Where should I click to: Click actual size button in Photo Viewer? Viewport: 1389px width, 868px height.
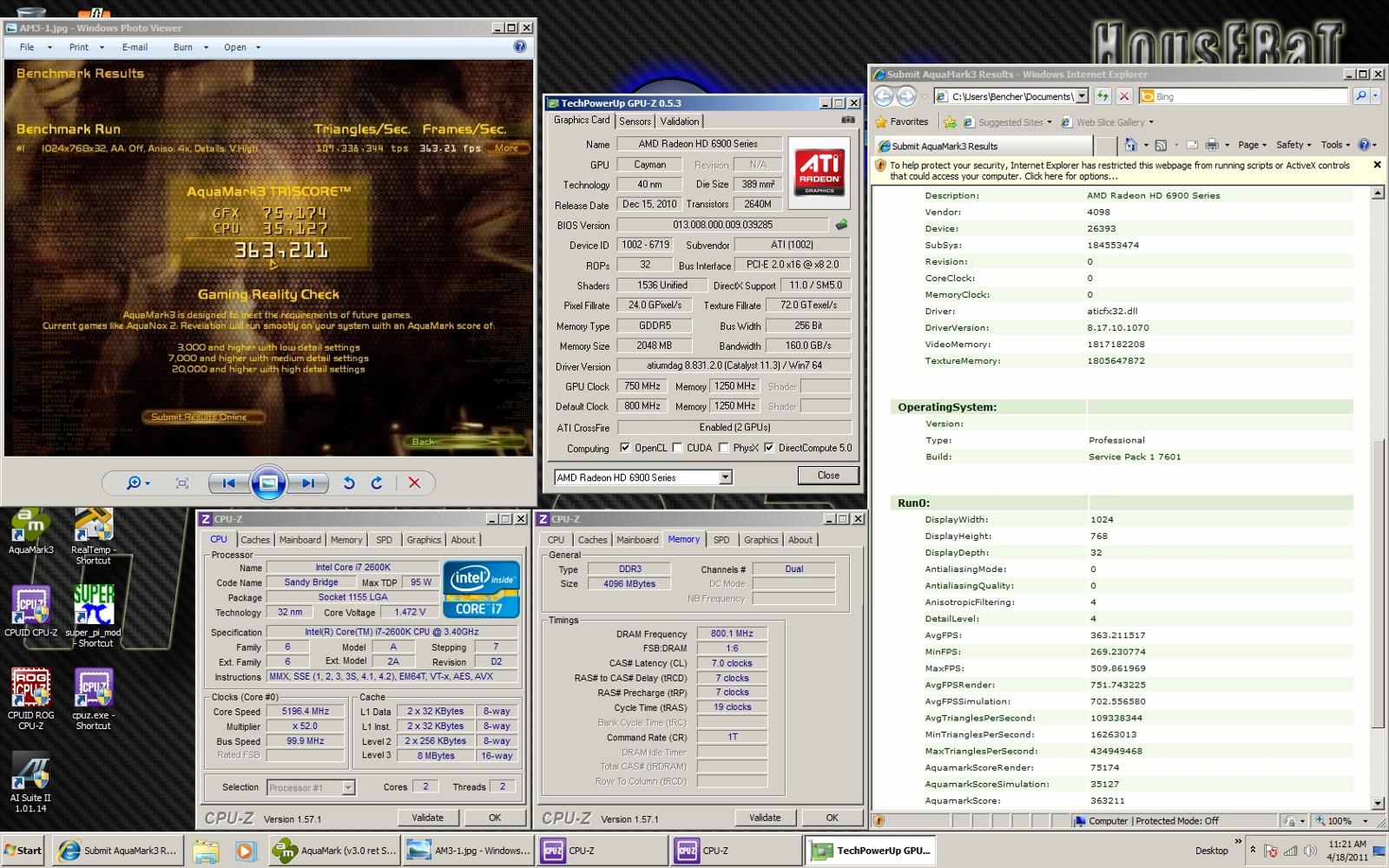coord(182,483)
